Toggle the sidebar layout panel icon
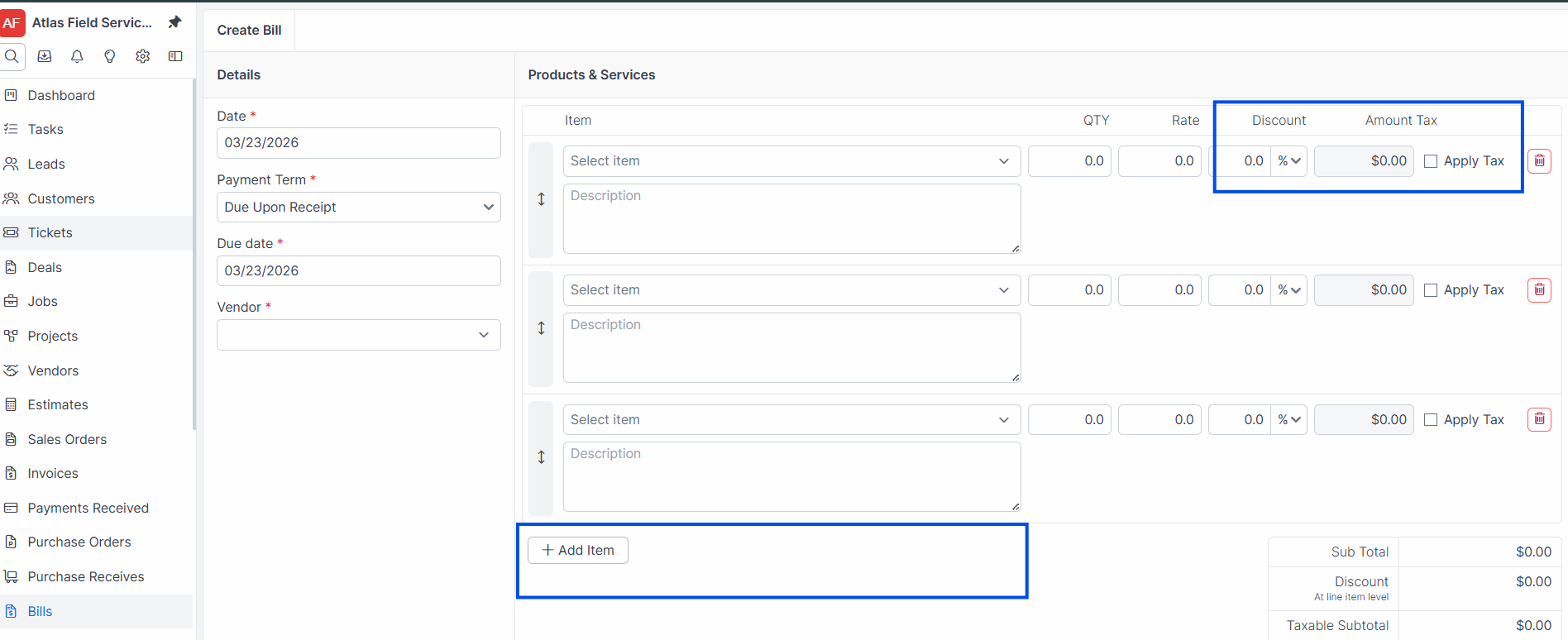The height and width of the screenshot is (640, 1568). 175,56
